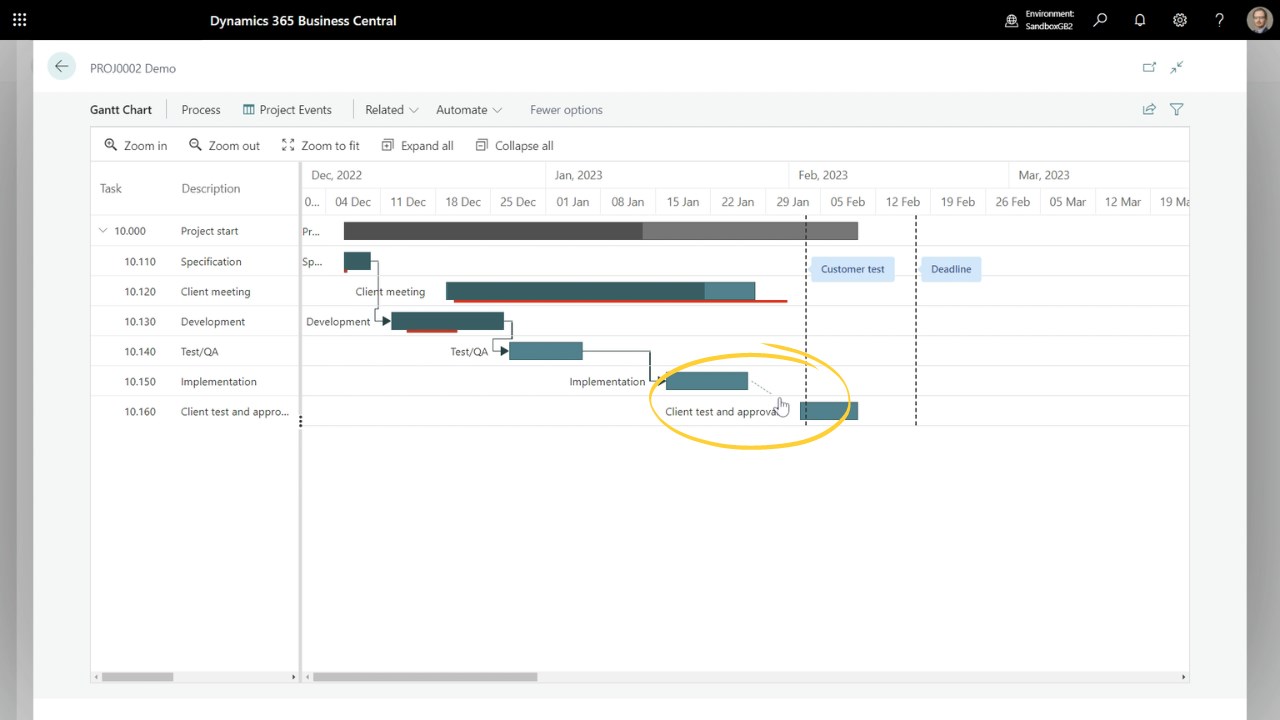Image resolution: width=1280 pixels, height=720 pixels.
Task: Click the Deadline milestone label
Action: [x=951, y=269]
